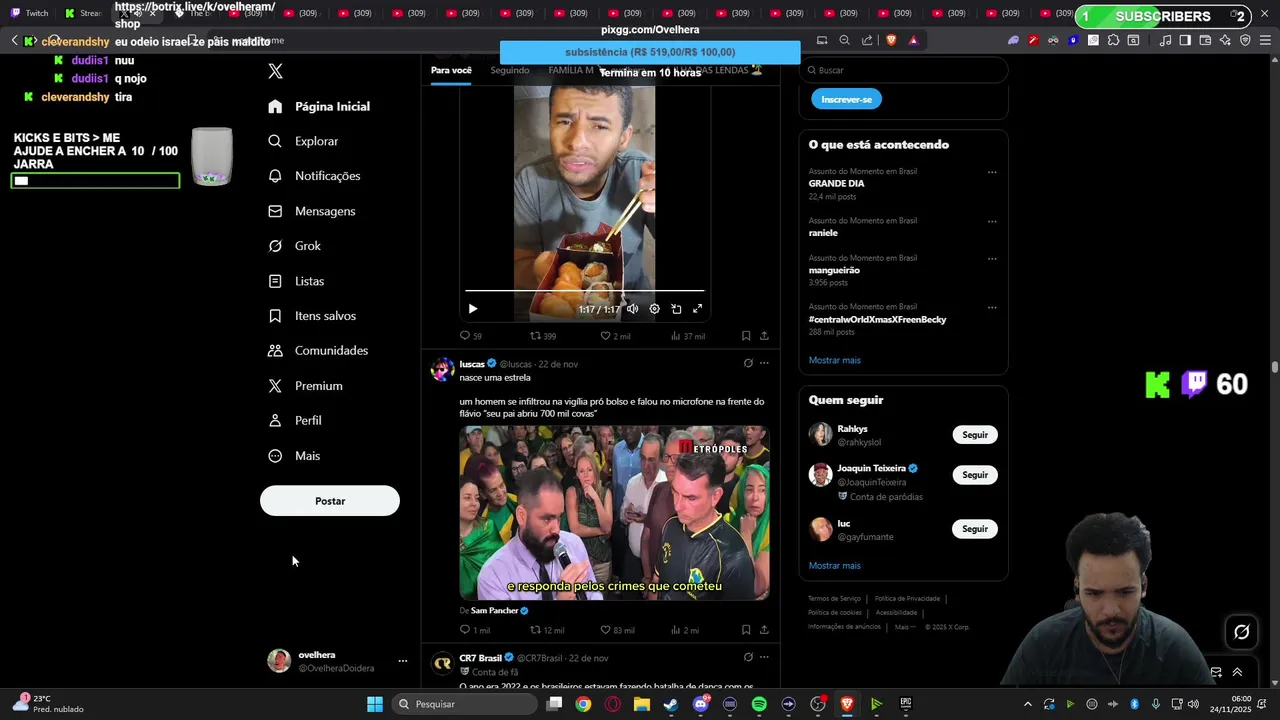Follow Rahkys with Seguir button
The width and height of the screenshot is (1280, 720).
(975, 435)
